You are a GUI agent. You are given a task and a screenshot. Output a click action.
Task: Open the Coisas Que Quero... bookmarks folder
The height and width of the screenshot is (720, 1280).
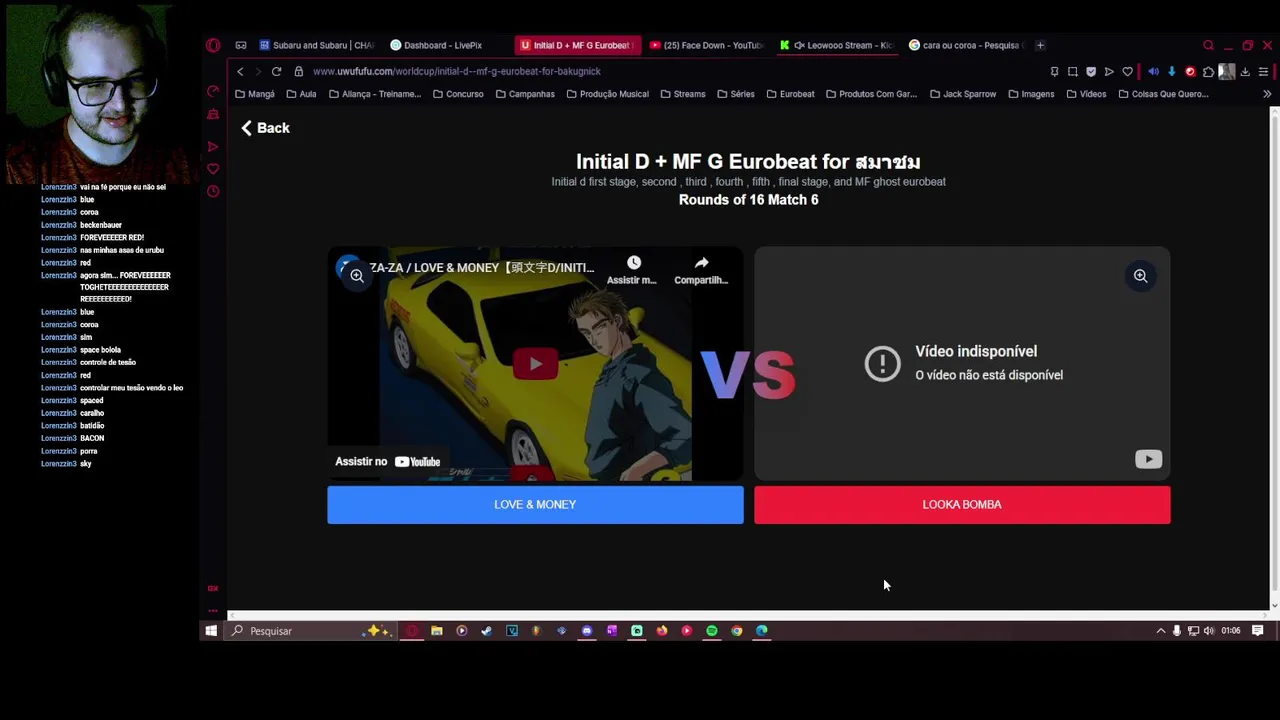[1163, 94]
